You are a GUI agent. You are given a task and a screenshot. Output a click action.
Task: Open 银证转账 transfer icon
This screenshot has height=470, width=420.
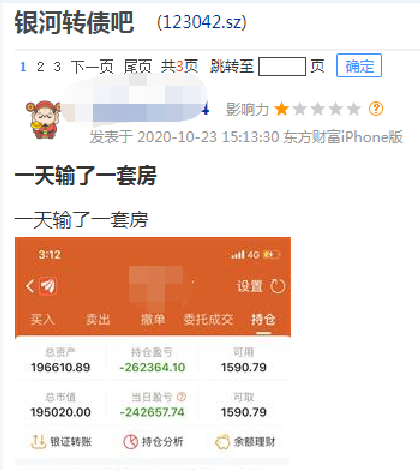click(38, 442)
